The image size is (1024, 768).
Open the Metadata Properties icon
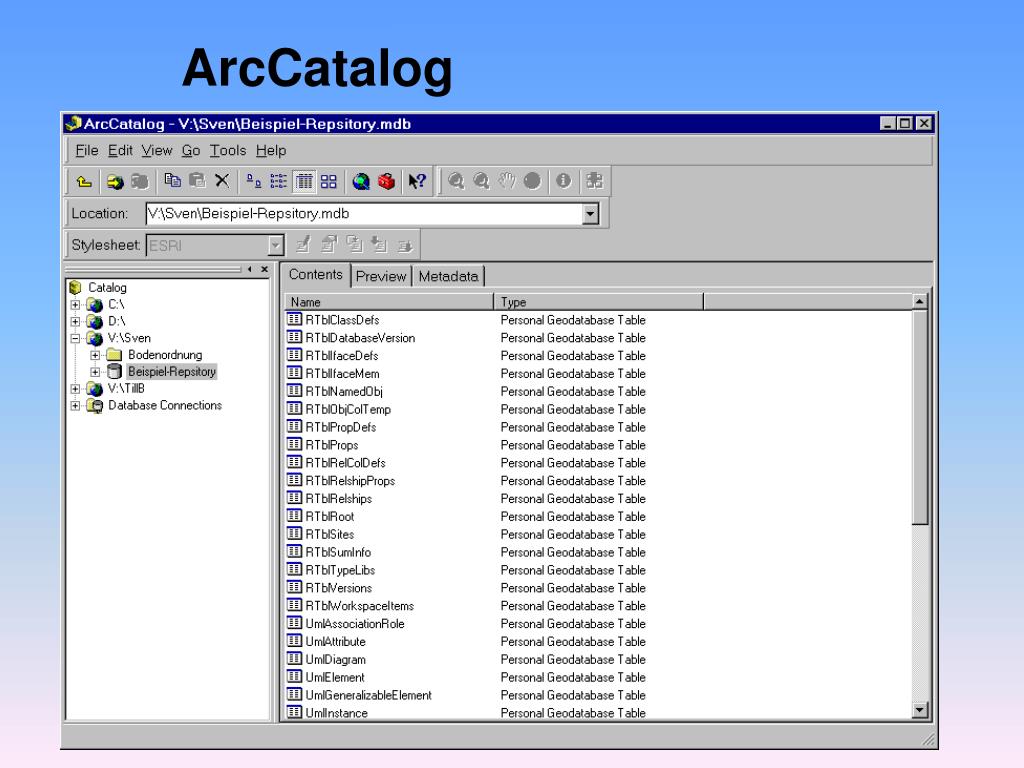328,245
